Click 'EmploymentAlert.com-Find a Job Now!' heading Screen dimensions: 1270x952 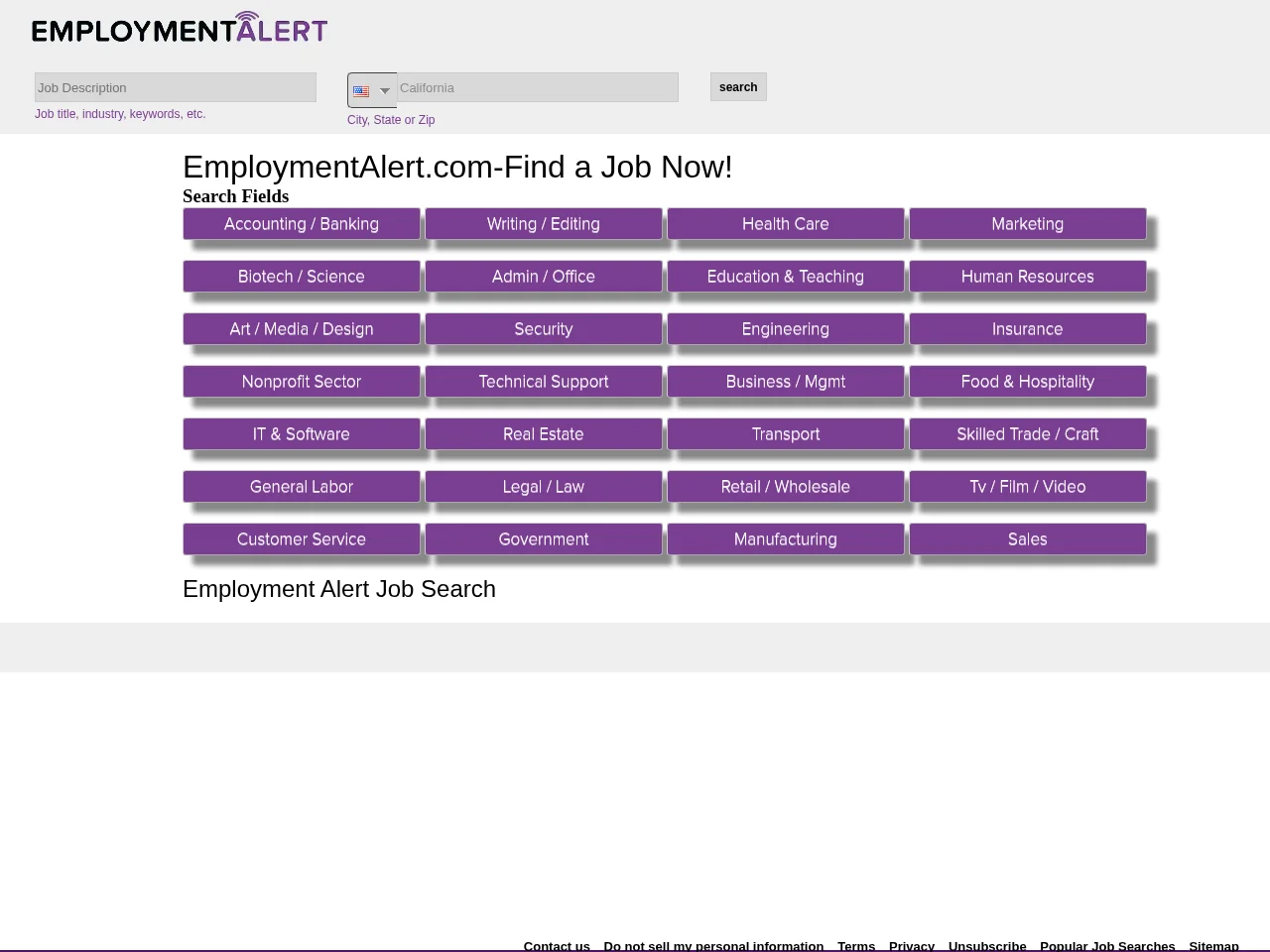tap(457, 167)
